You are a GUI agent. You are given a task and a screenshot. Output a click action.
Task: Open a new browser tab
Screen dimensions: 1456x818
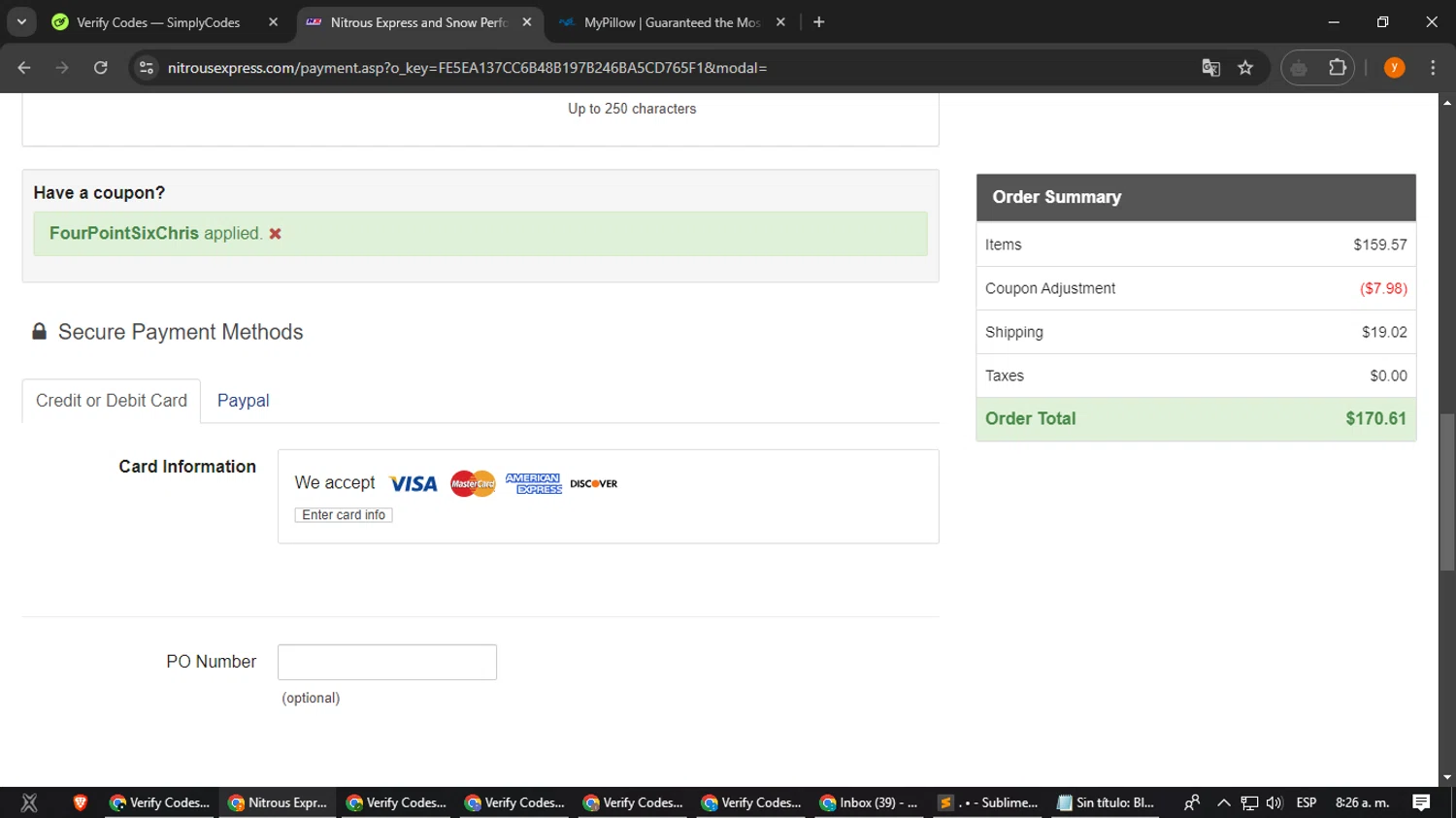tap(818, 22)
